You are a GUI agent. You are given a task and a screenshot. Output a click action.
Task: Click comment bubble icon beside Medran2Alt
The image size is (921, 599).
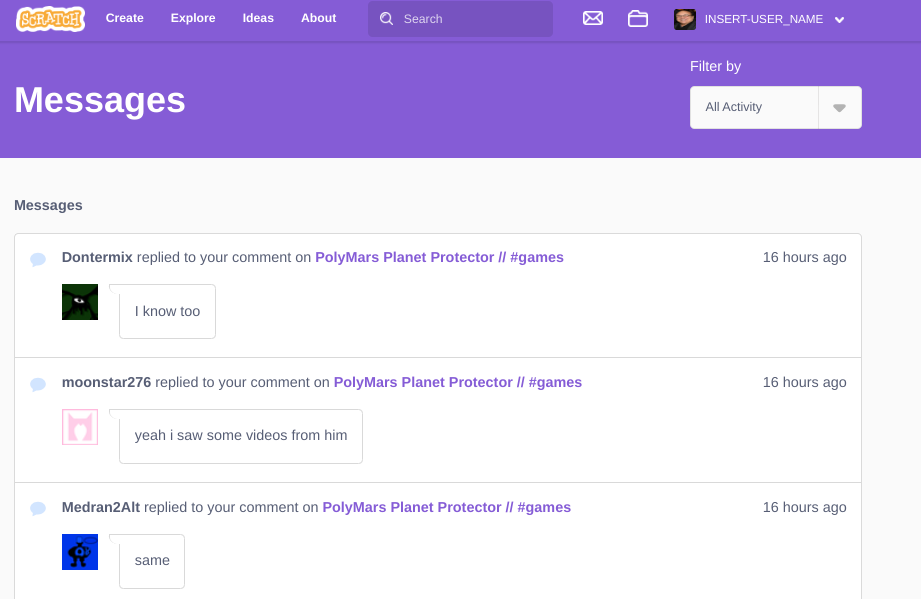[x=38, y=509]
